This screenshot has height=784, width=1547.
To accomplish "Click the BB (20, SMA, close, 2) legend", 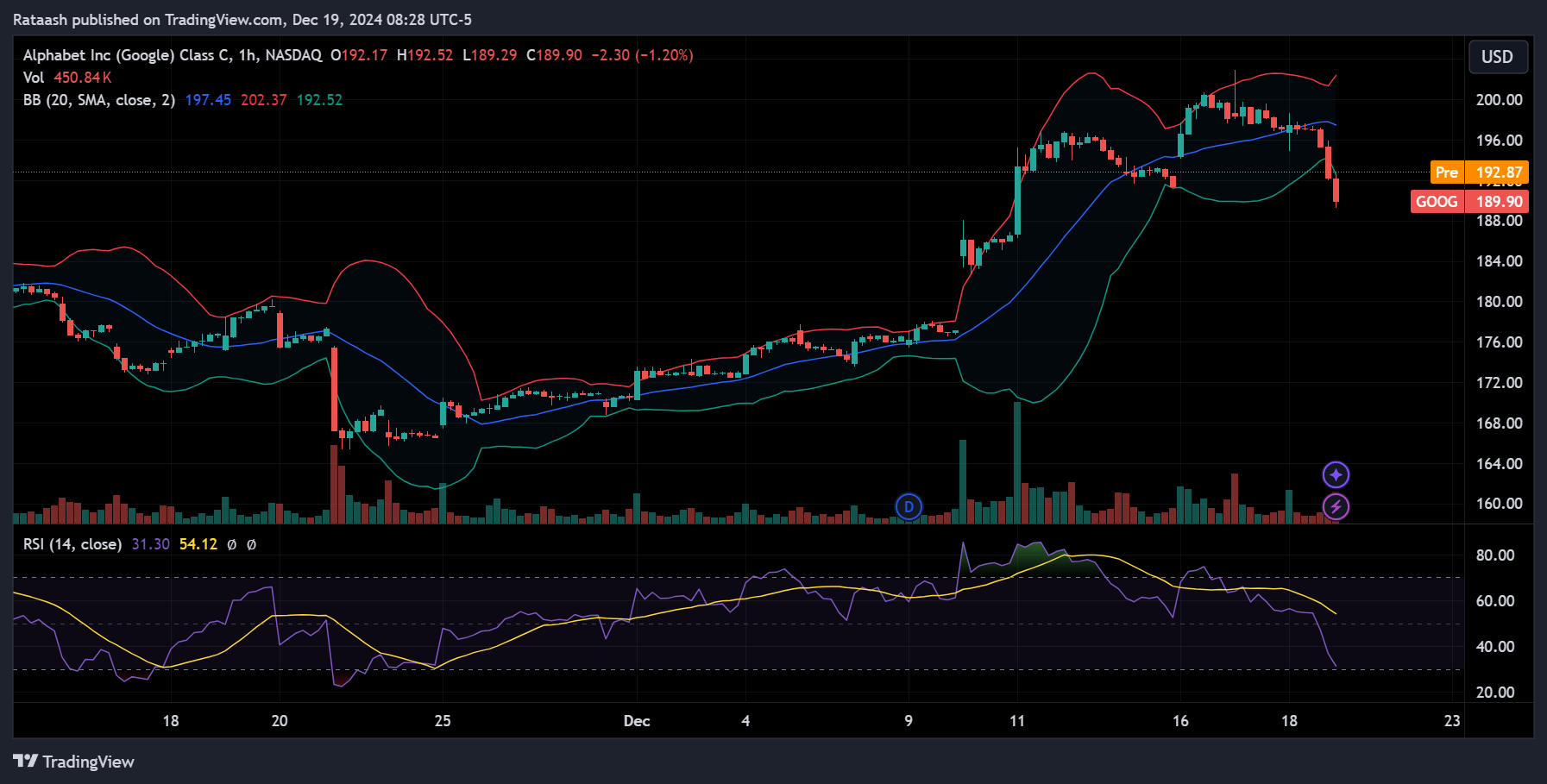I will (x=99, y=100).
